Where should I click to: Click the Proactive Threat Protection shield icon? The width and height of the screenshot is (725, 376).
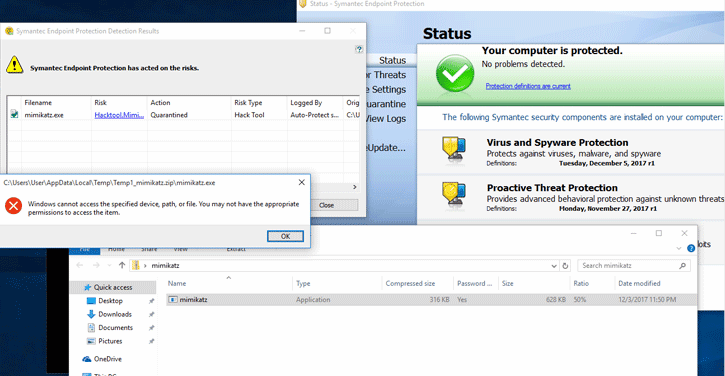pyautogui.click(x=454, y=195)
